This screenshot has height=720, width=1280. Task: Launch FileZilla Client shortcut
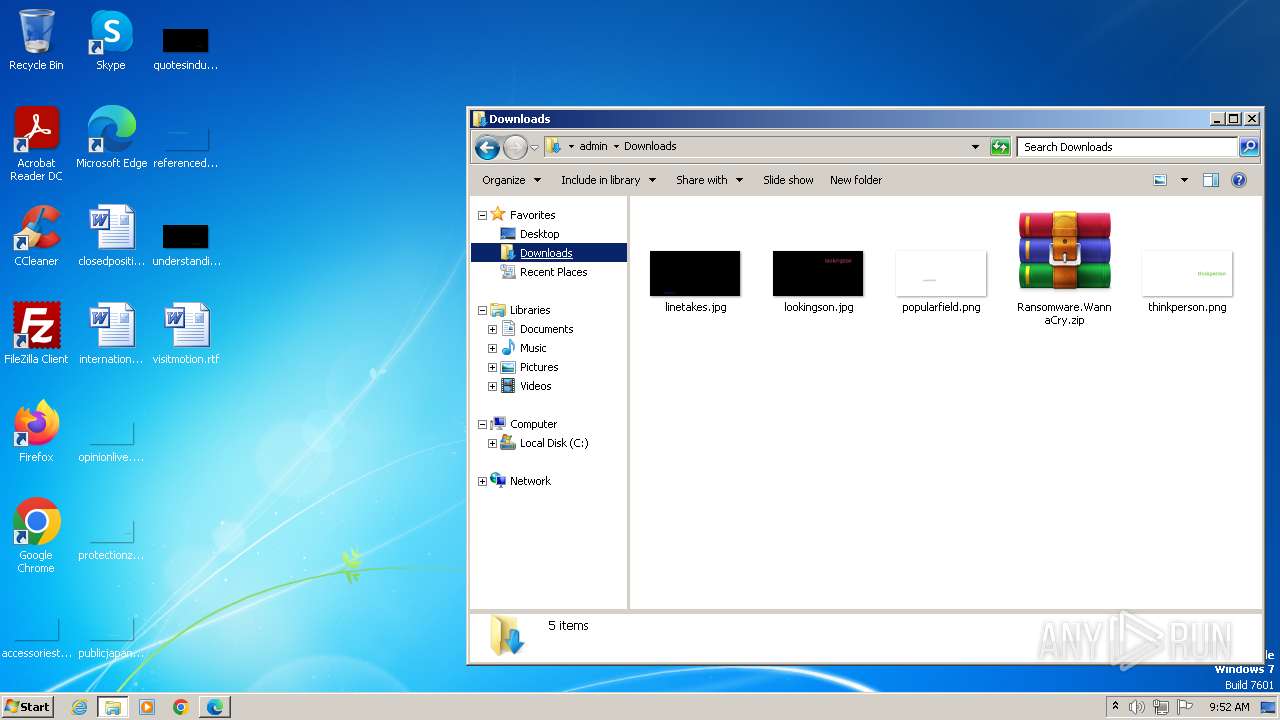click(36, 333)
